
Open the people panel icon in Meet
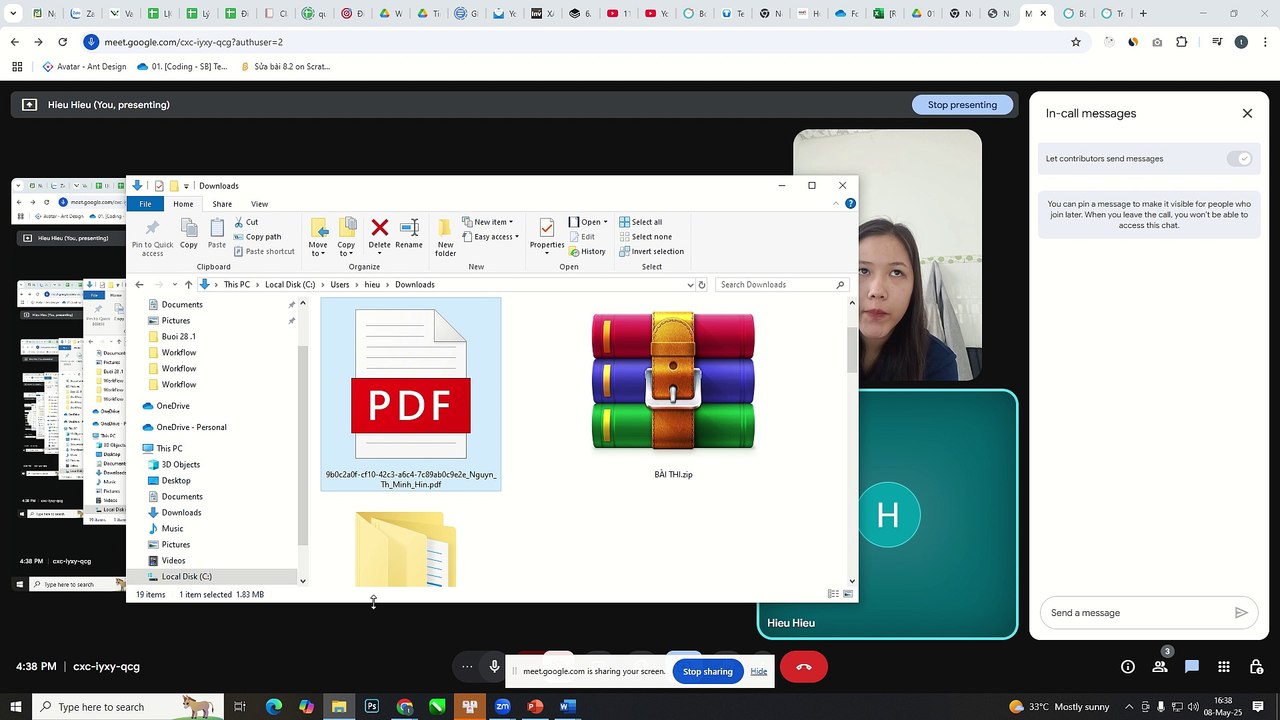coord(1160,667)
